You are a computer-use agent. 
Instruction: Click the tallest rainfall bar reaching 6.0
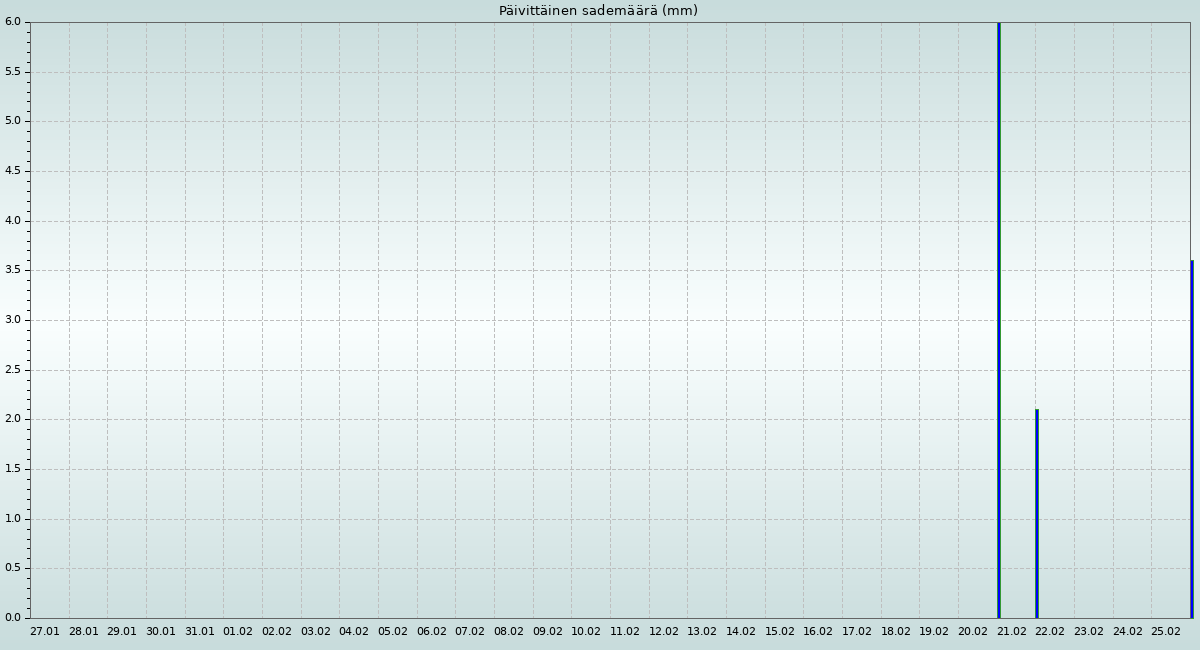tap(998, 320)
